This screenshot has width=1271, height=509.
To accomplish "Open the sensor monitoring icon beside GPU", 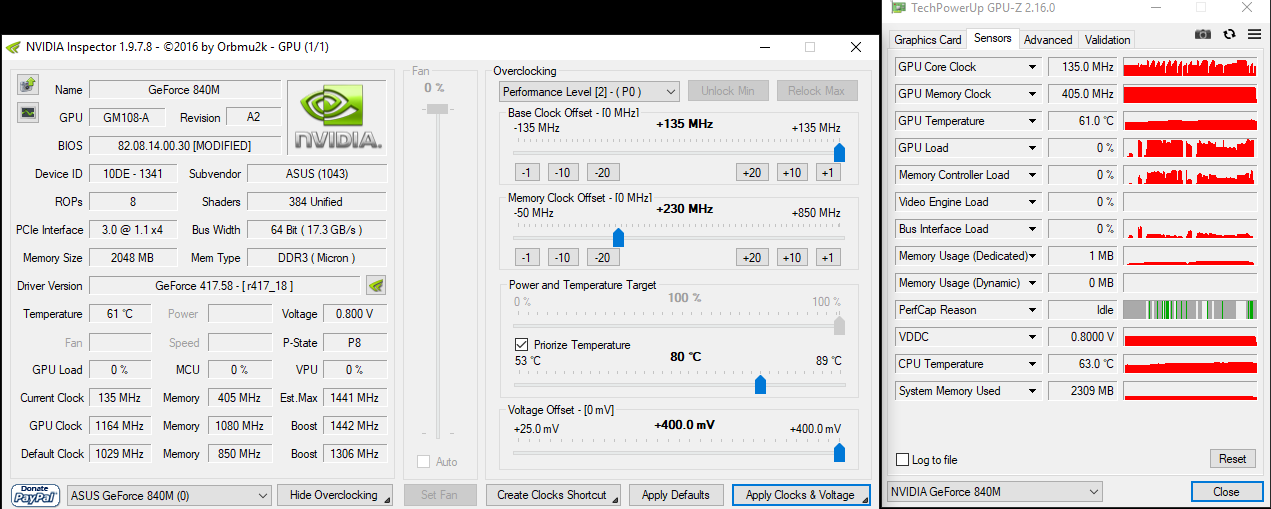I will 28,113.
